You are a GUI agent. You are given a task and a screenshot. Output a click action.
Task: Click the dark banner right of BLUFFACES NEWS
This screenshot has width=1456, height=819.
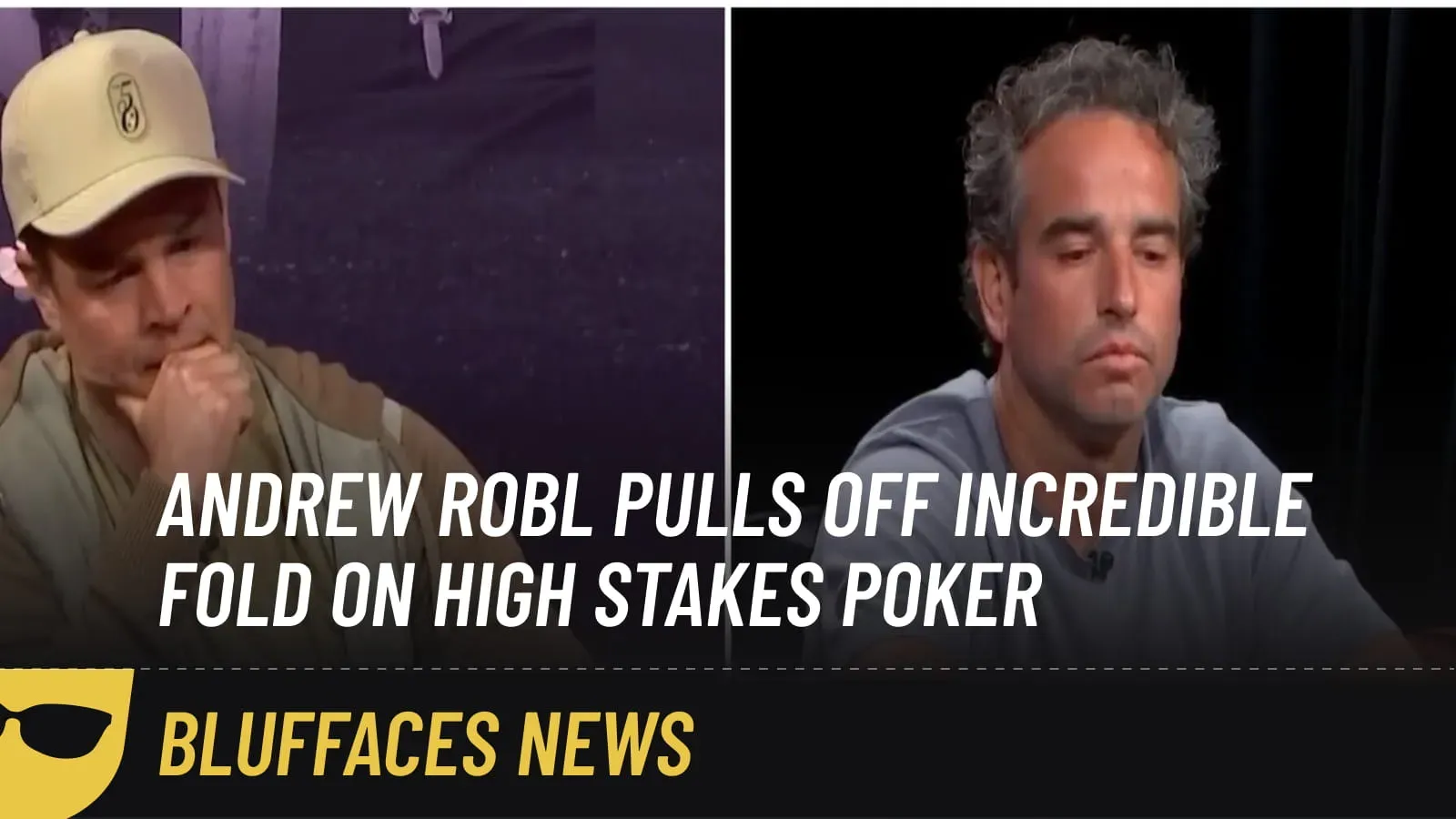tap(1074, 744)
